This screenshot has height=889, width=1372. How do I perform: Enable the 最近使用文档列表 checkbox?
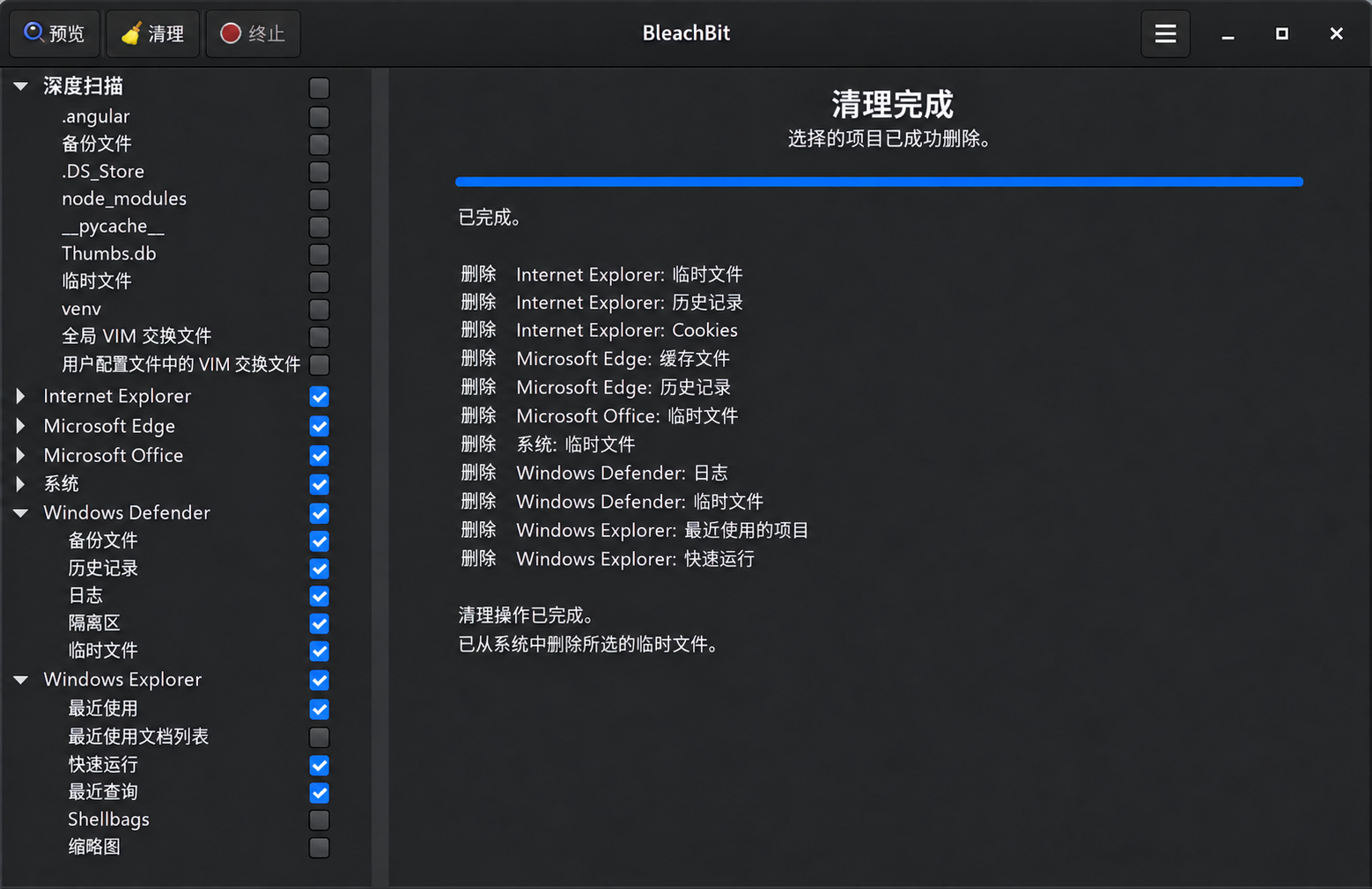320,738
